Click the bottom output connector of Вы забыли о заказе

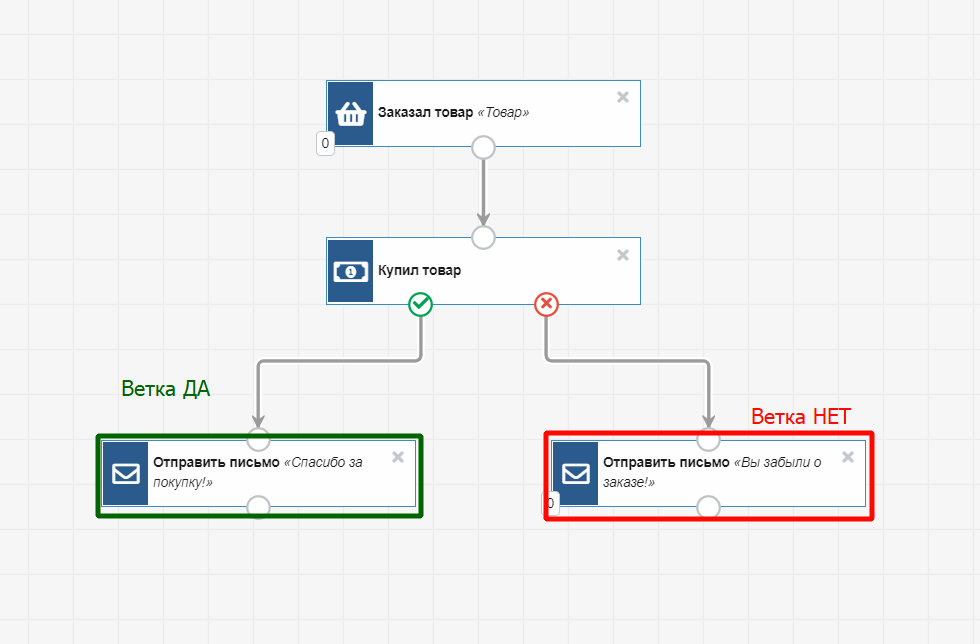[x=708, y=506]
